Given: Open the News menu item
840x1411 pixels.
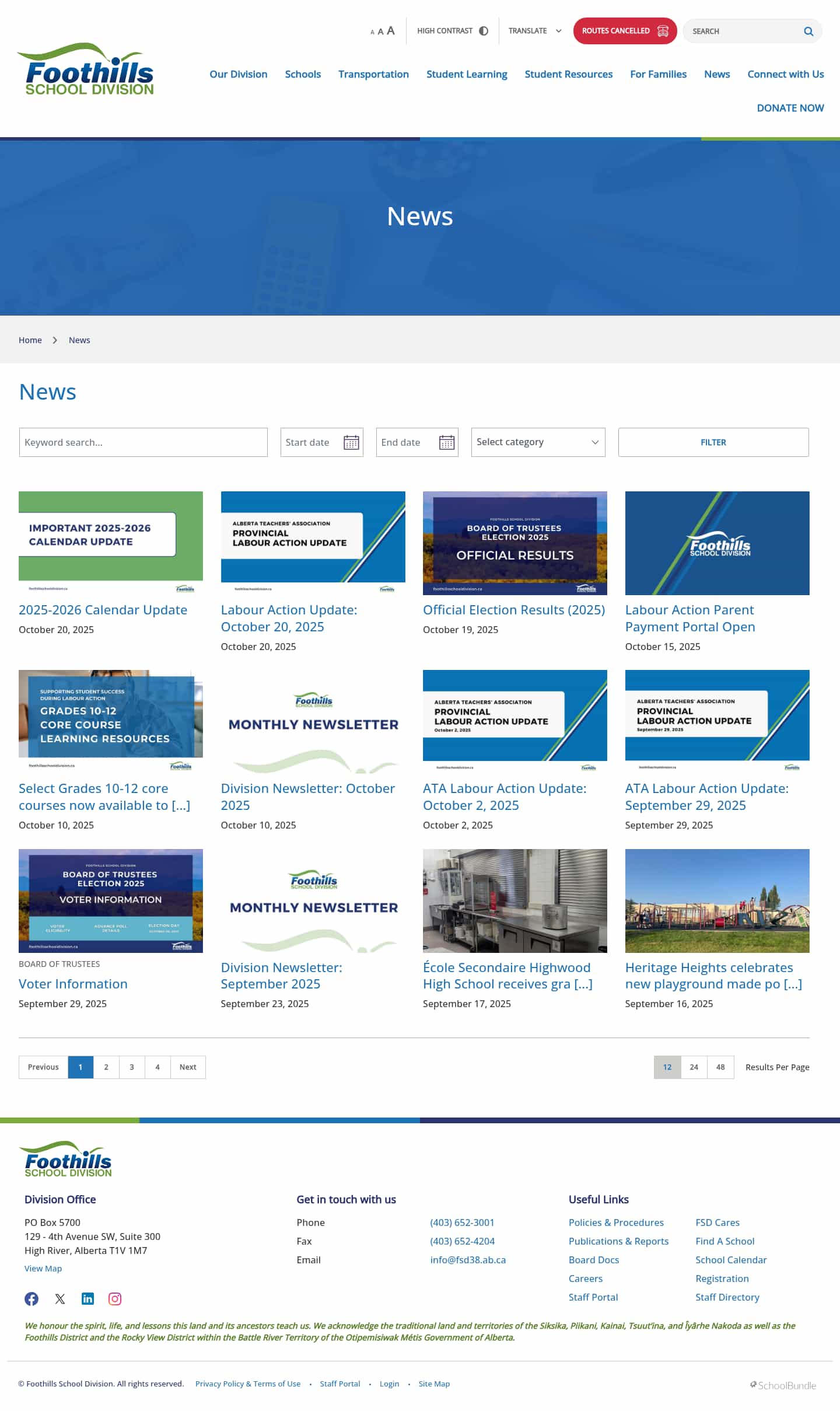Looking at the screenshot, I should pos(717,74).
